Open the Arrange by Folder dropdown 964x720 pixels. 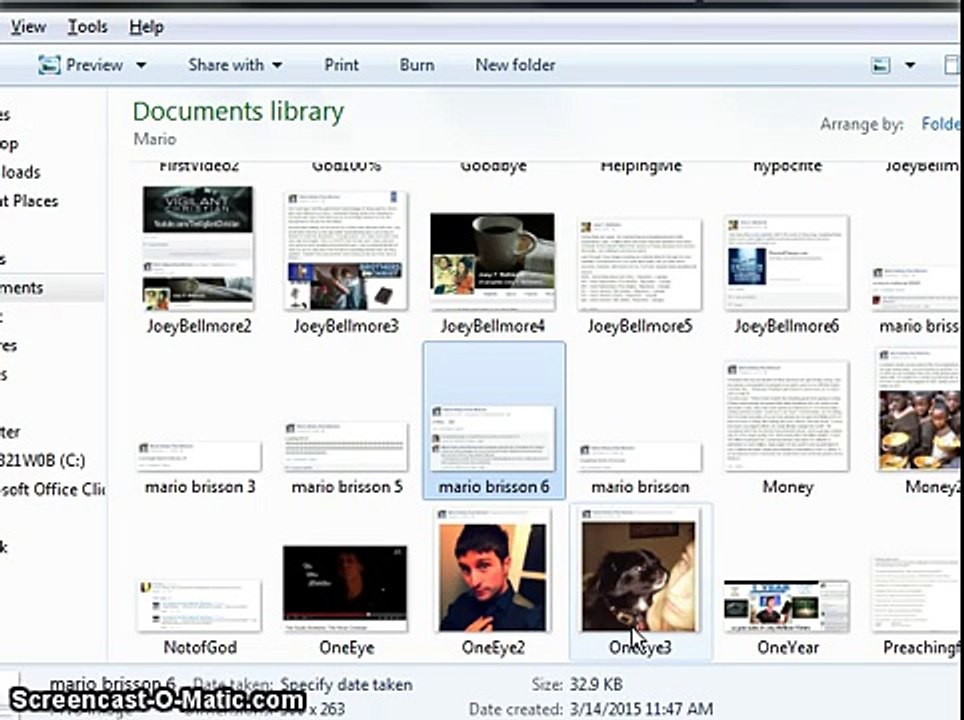[941, 124]
